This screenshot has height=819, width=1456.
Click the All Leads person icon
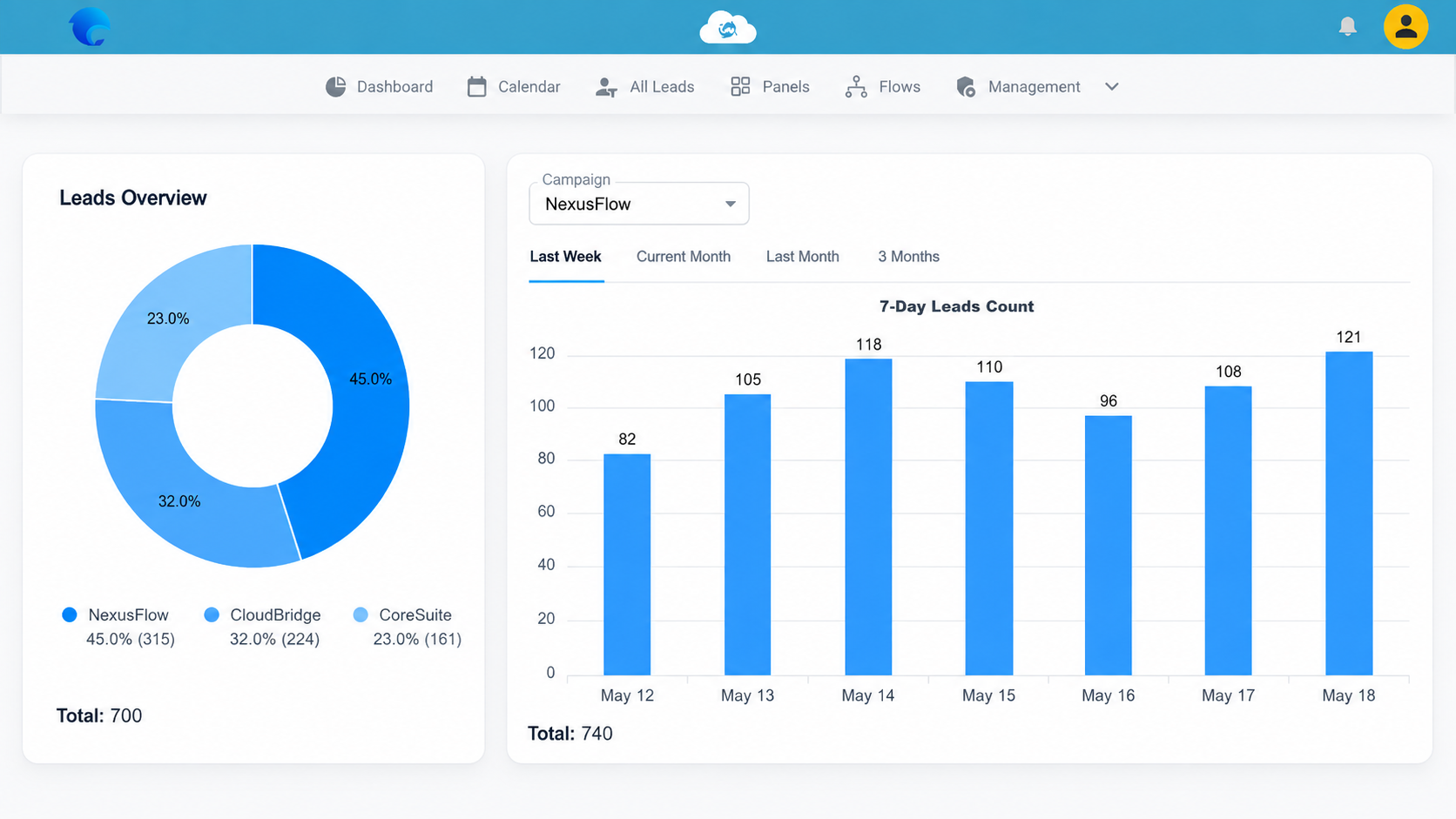tap(606, 87)
